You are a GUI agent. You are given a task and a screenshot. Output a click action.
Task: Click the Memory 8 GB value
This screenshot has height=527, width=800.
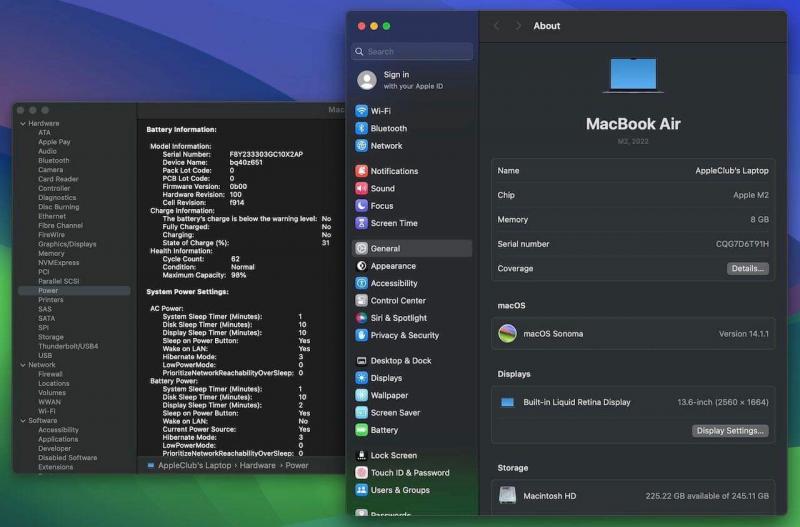[x=759, y=220]
